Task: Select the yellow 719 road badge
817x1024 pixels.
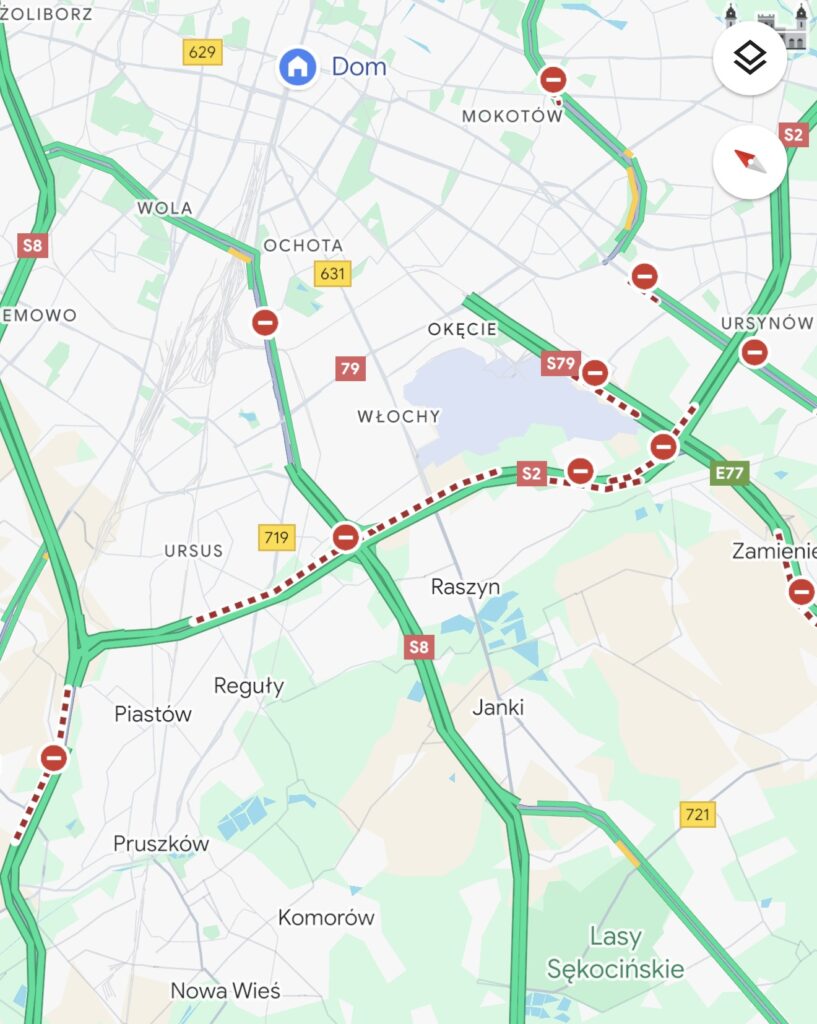Action: [276, 537]
